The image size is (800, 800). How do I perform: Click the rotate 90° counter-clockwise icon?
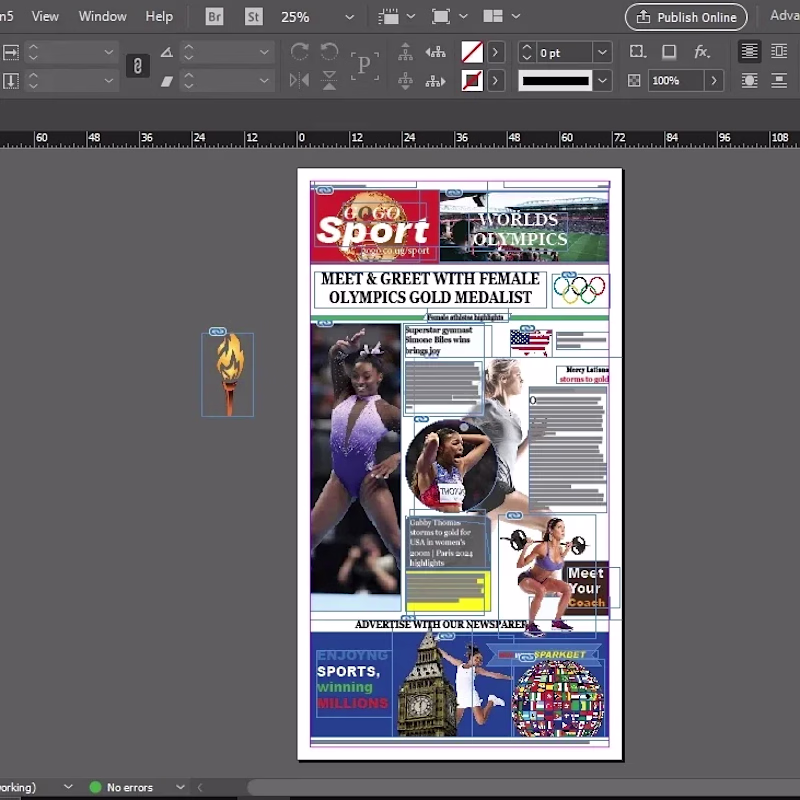[x=329, y=52]
